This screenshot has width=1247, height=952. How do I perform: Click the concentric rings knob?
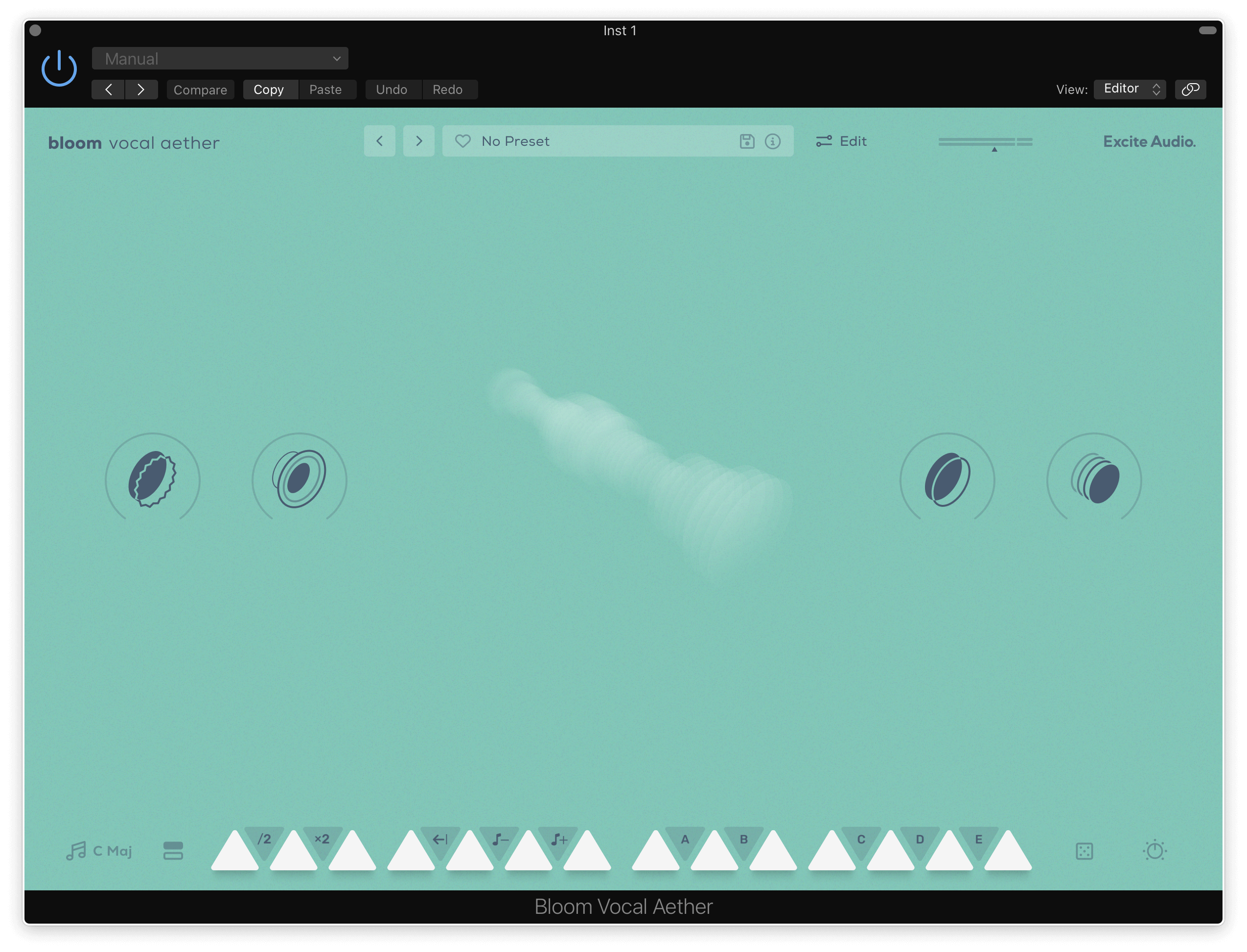click(299, 479)
